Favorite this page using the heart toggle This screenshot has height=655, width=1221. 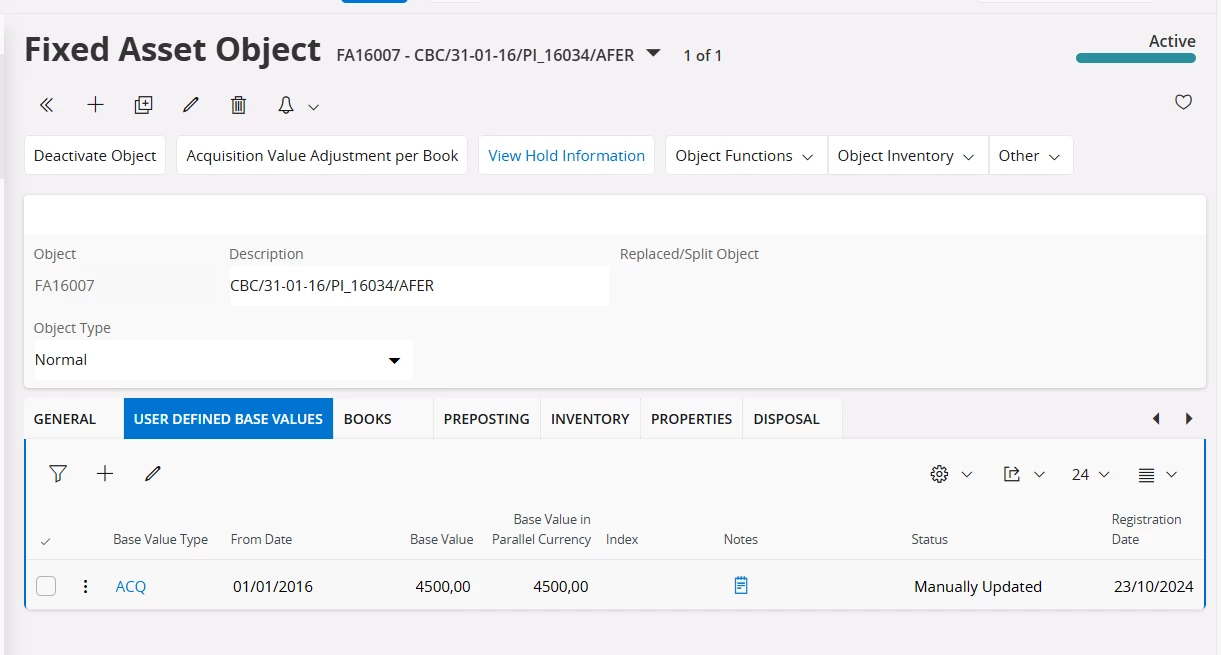[x=1183, y=102]
